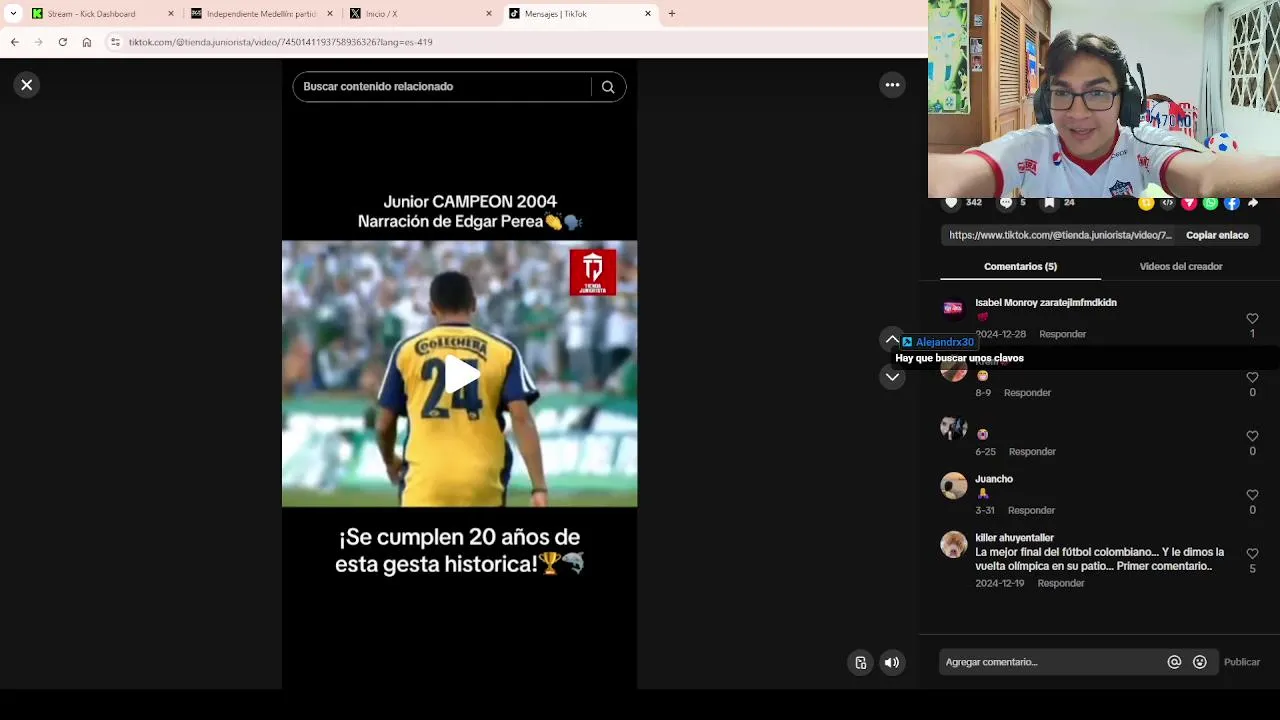Screen dimensions: 1280x720
Task: Send to friends with the red arrow icon
Action: click(x=1189, y=203)
